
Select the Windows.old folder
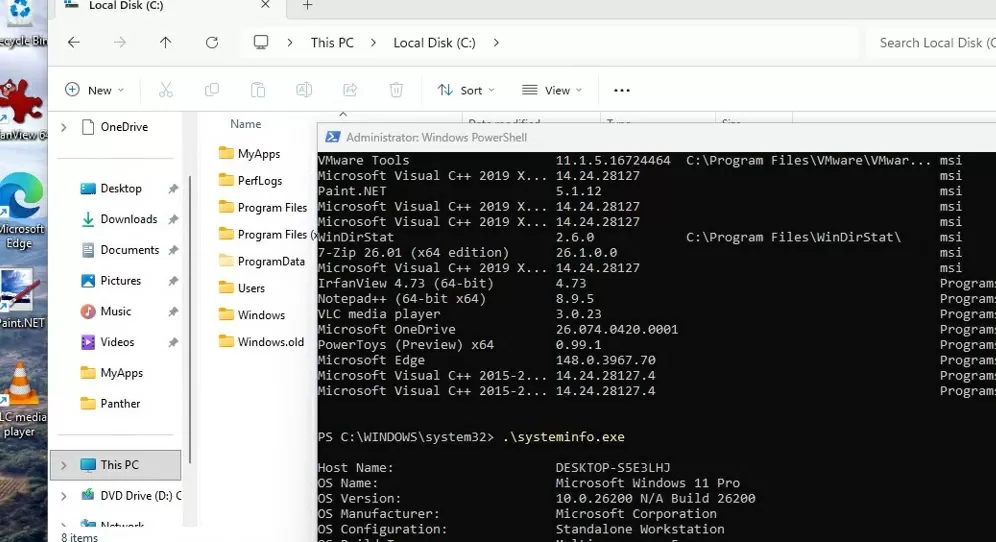click(261, 342)
